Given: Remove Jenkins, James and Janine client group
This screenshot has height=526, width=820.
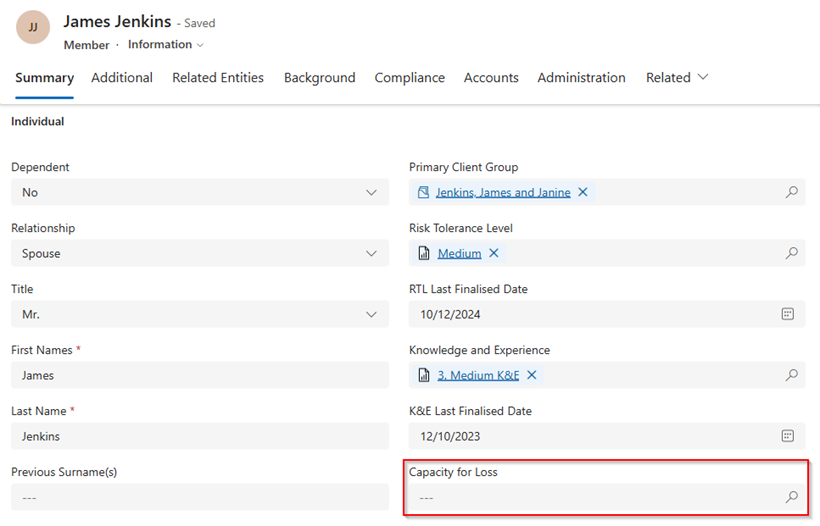Looking at the screenshot, I should click(583, 192).
